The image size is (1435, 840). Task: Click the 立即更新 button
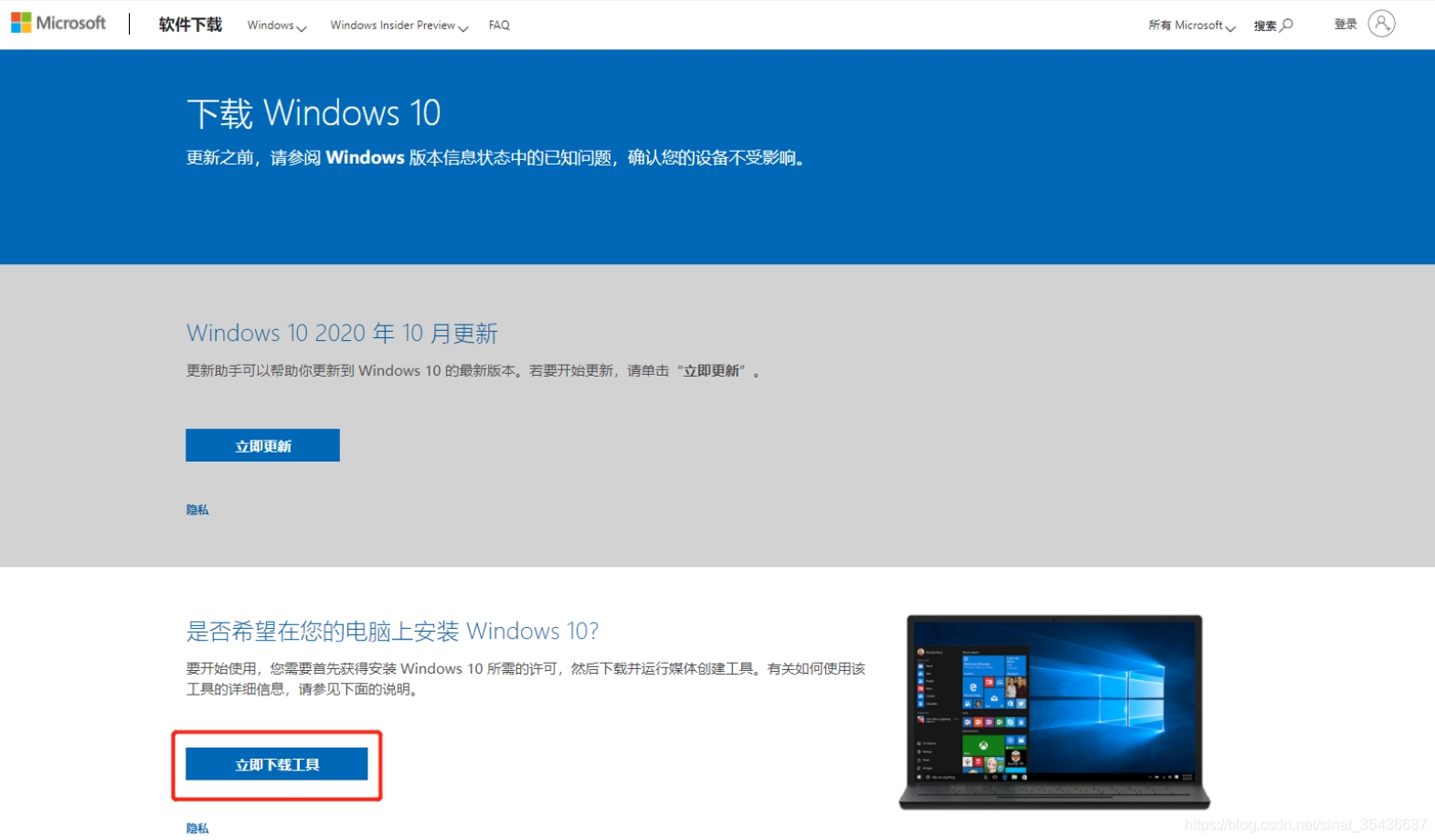[262, 445]
